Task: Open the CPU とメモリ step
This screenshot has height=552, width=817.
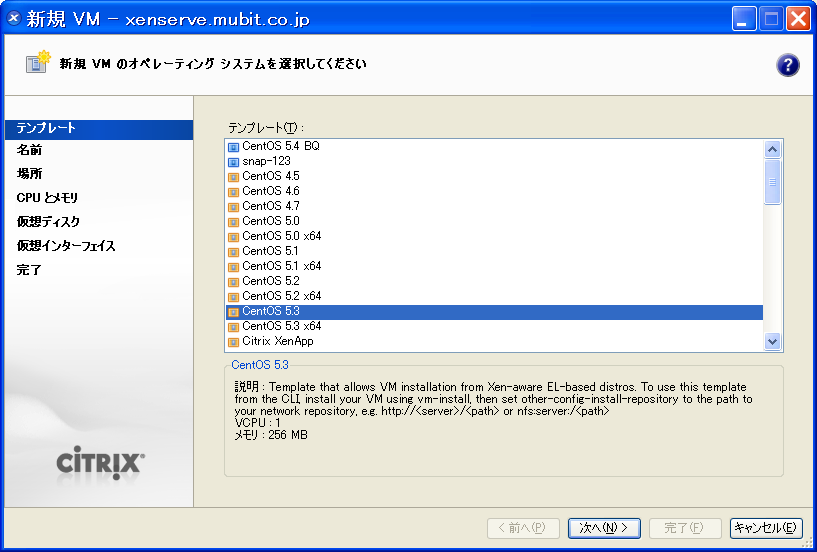Action: pos(47,198)
